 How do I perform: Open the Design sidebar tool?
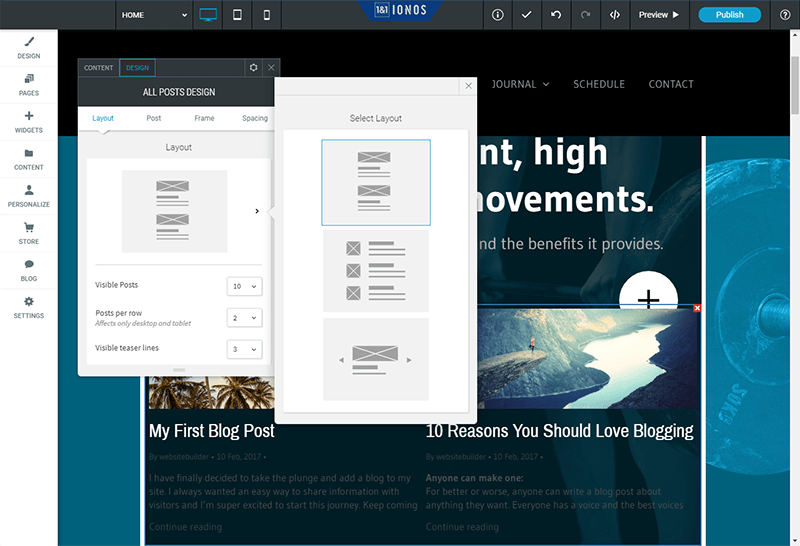(x=29, y=48)
